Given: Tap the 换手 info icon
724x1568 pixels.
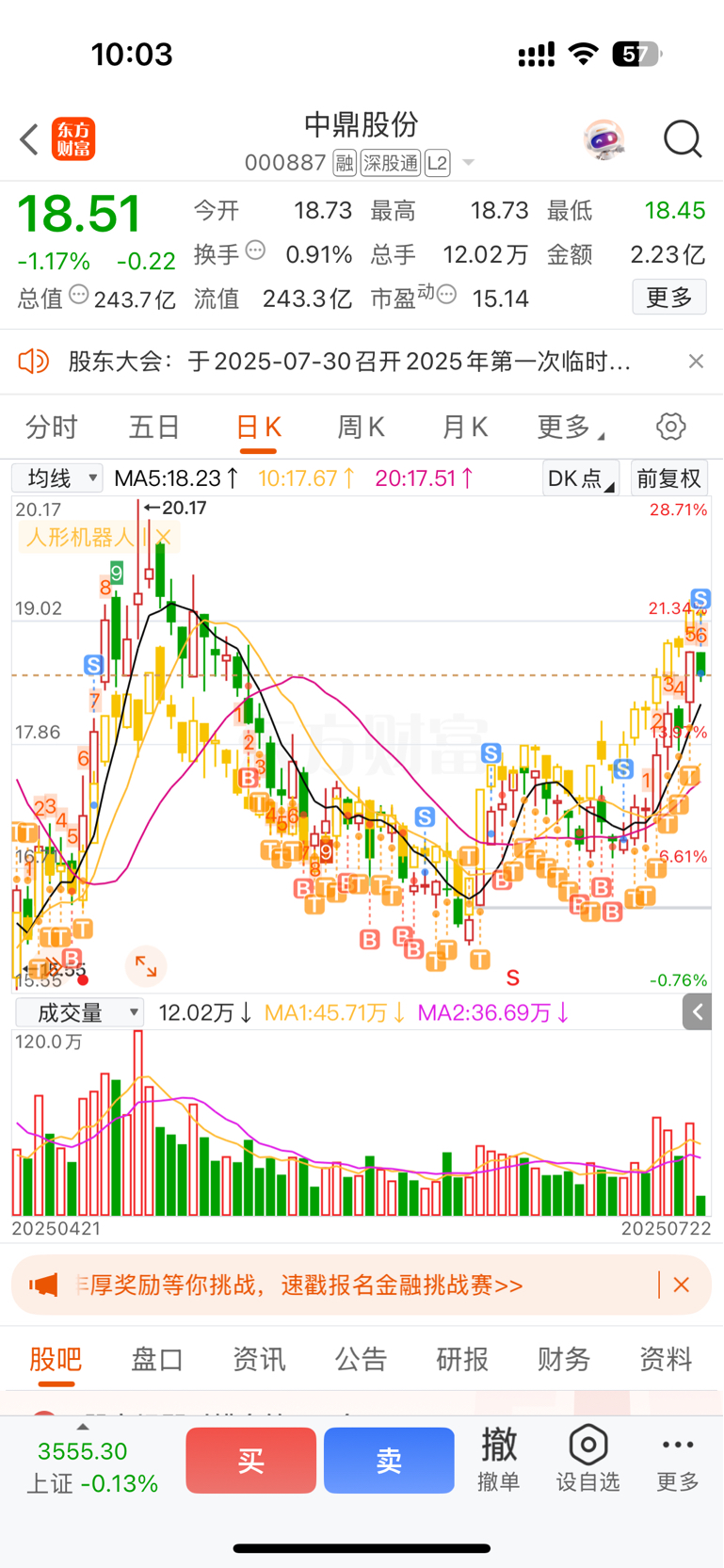Looking at the screenshot, I should tap(255, 251).
